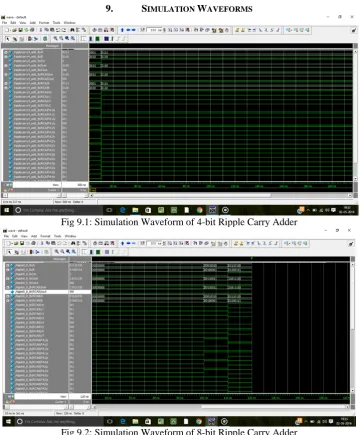Click run length field in 4-bit adder window

(x=154, y=30)
